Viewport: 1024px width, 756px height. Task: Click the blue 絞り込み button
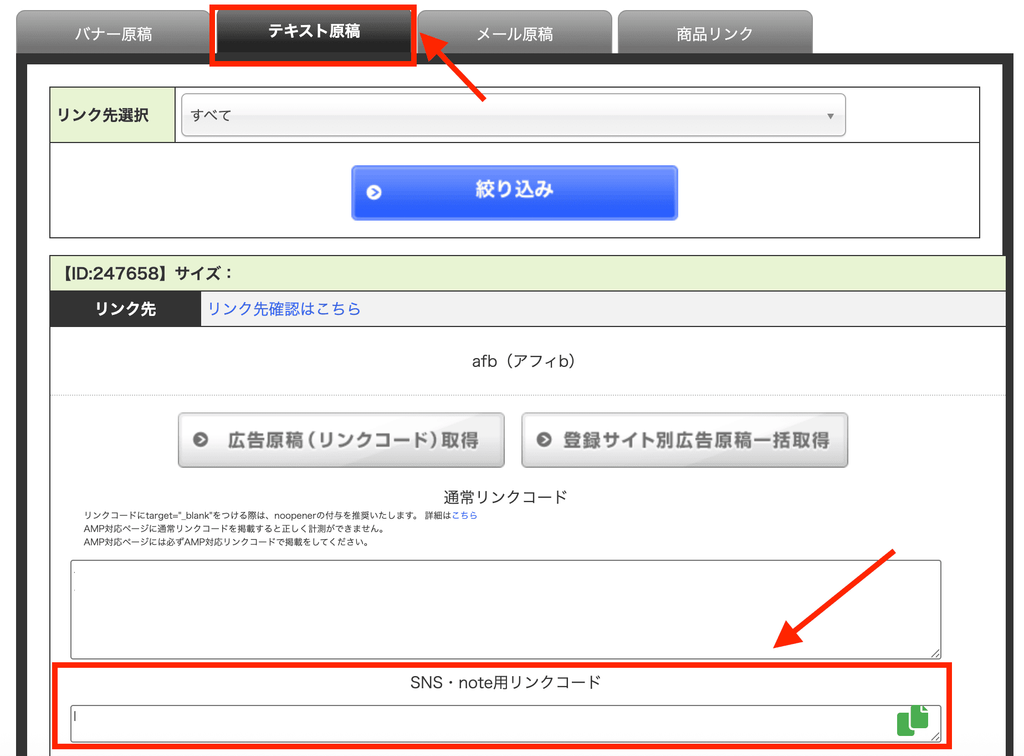tap(515, 193)
